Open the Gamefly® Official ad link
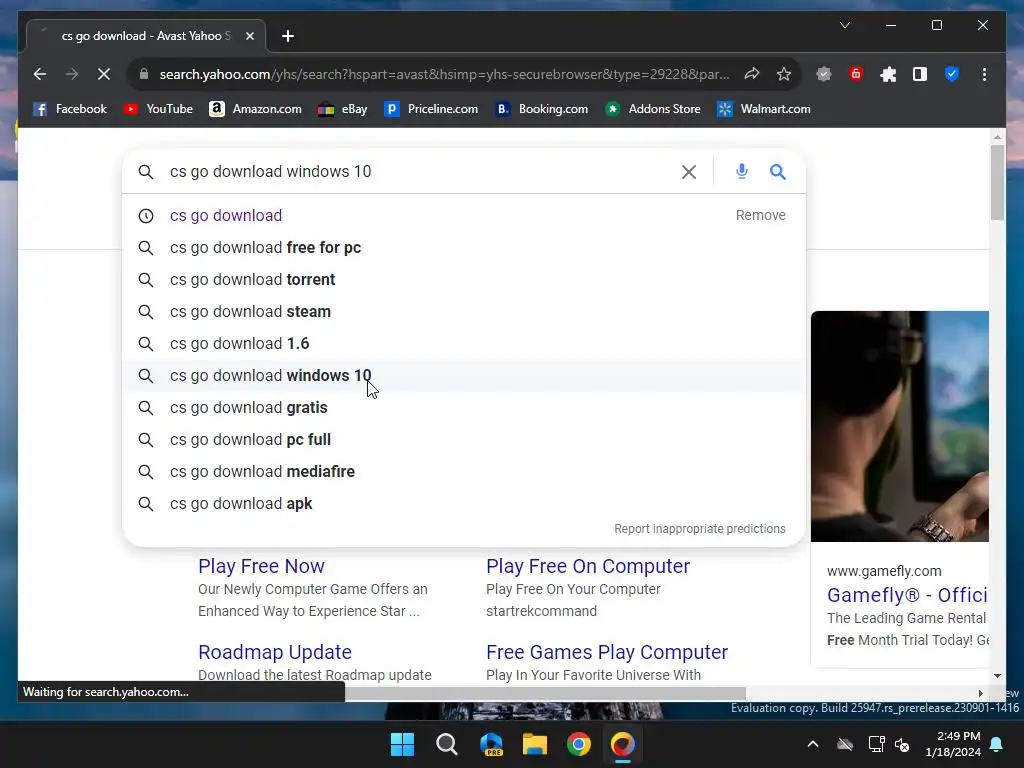Viewport: 1024px width, 768px height. (x=907, y=595)
